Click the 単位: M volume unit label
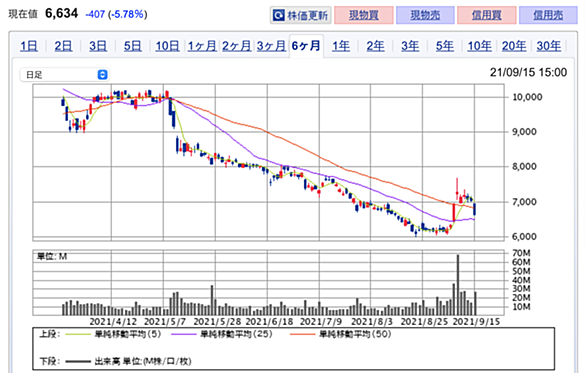This screenshot has height=373, width=586. pos(52,256)
